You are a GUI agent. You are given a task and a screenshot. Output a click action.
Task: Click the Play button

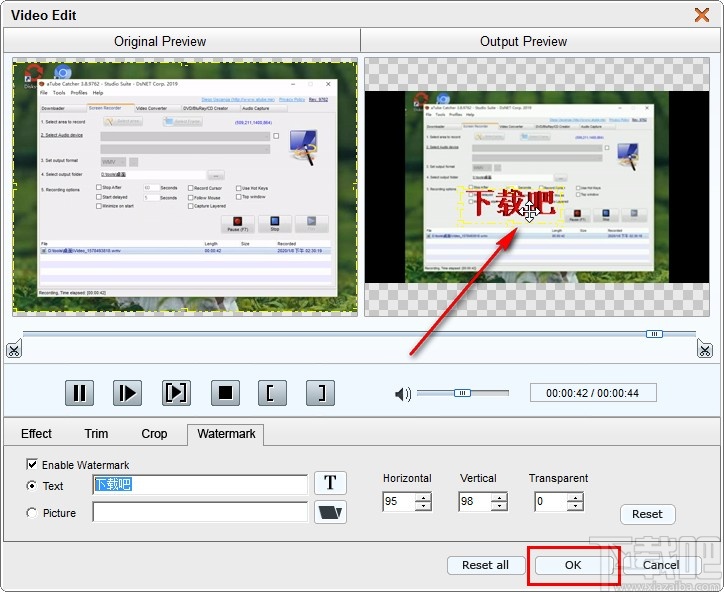(127, 393)
